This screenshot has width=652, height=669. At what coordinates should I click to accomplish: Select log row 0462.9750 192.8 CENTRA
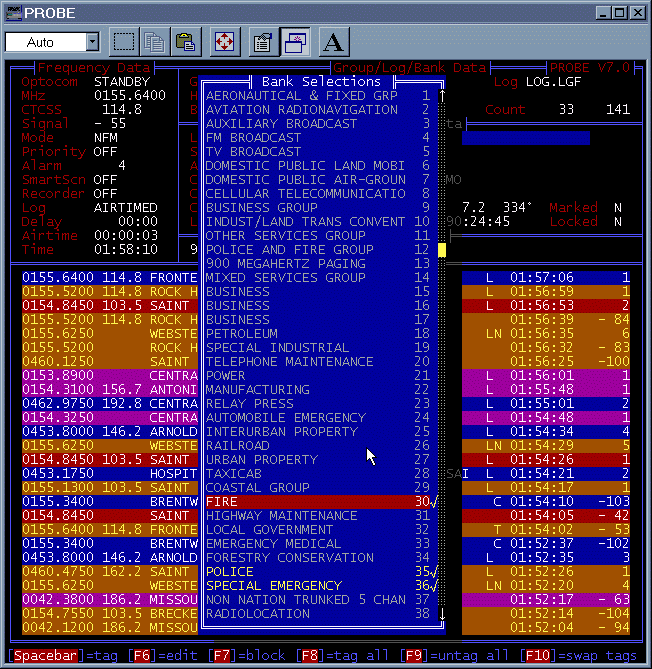110,404
